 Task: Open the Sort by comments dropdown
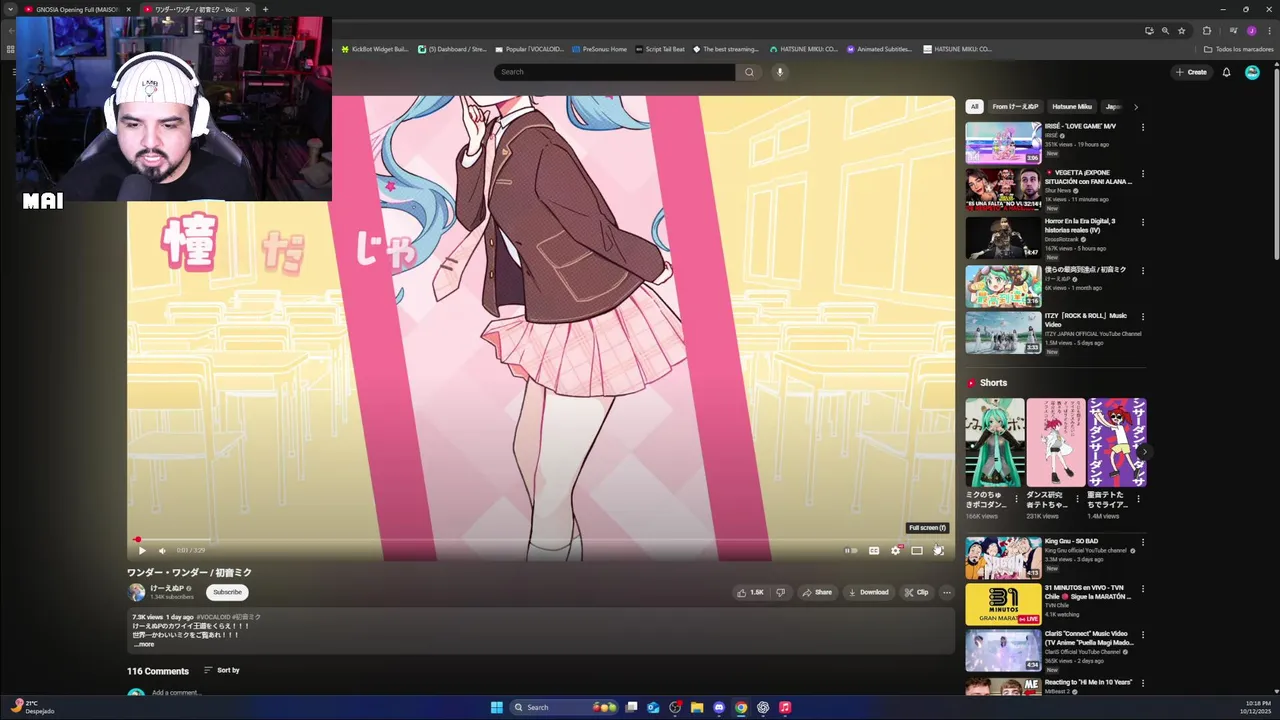tap(222, 670)
